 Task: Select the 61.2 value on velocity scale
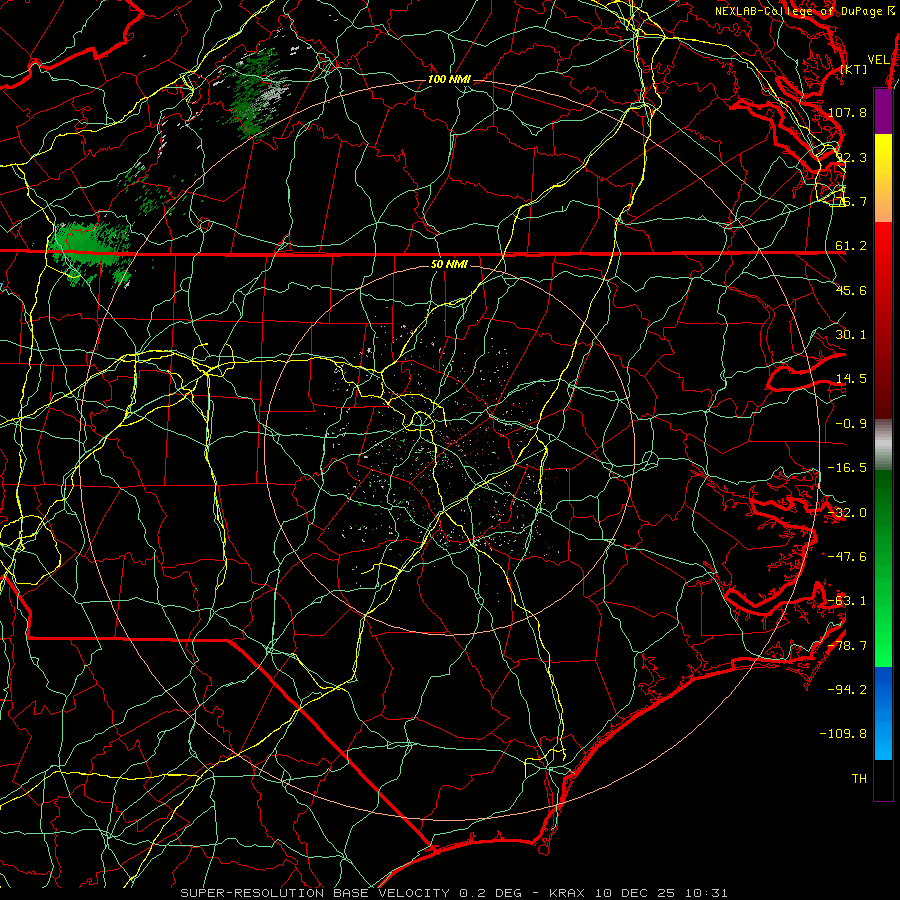click(851, 246)
